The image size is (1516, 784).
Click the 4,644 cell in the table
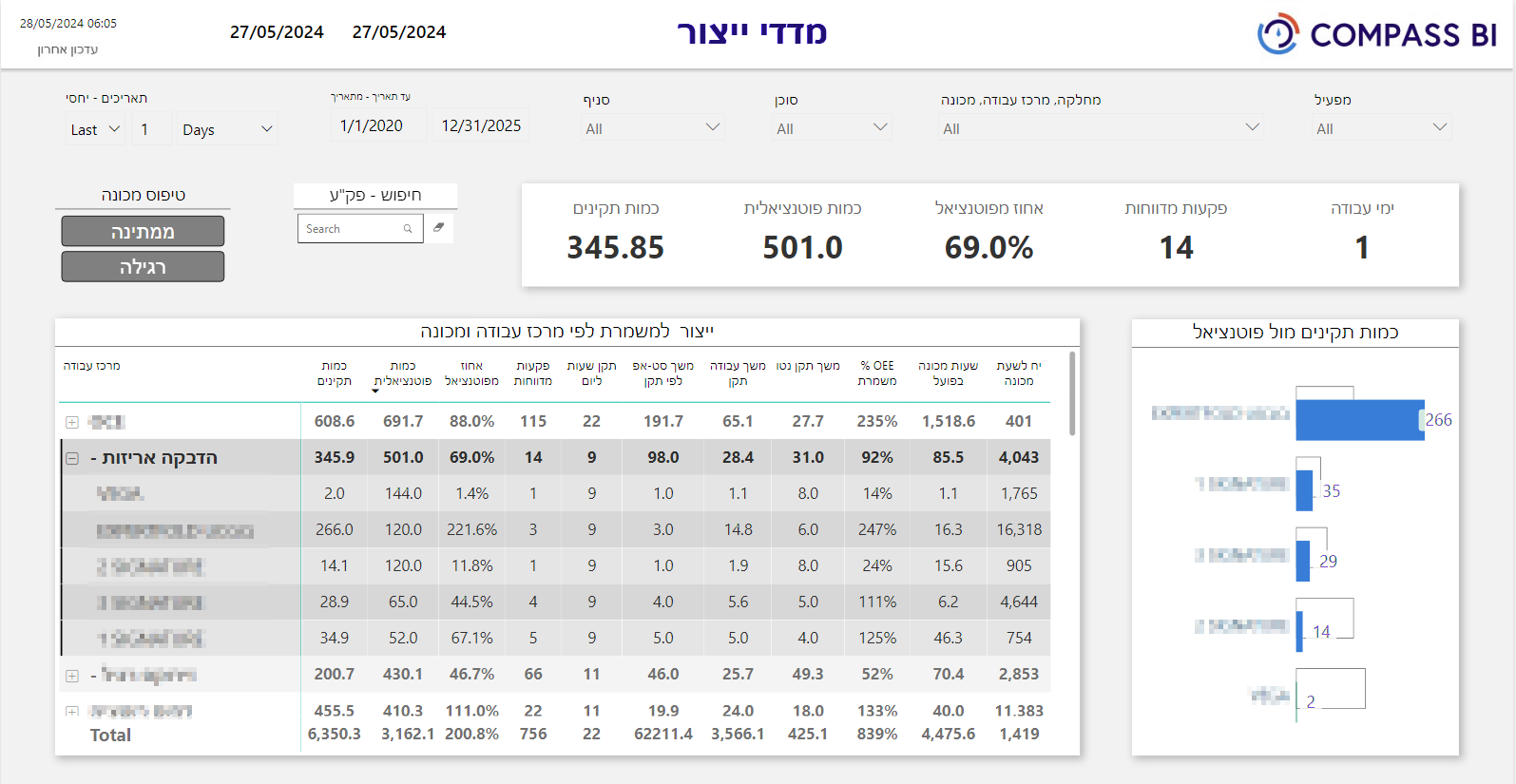[x=1019, y=602]
